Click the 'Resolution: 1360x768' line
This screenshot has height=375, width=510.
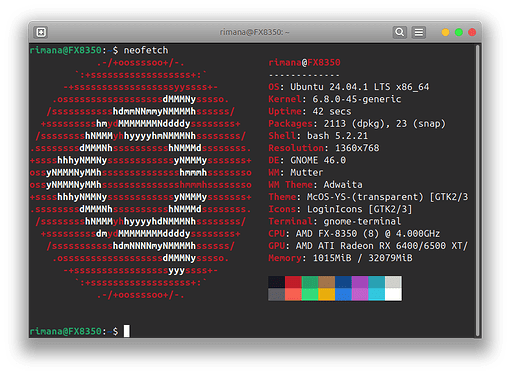click(x=324, y=148)
